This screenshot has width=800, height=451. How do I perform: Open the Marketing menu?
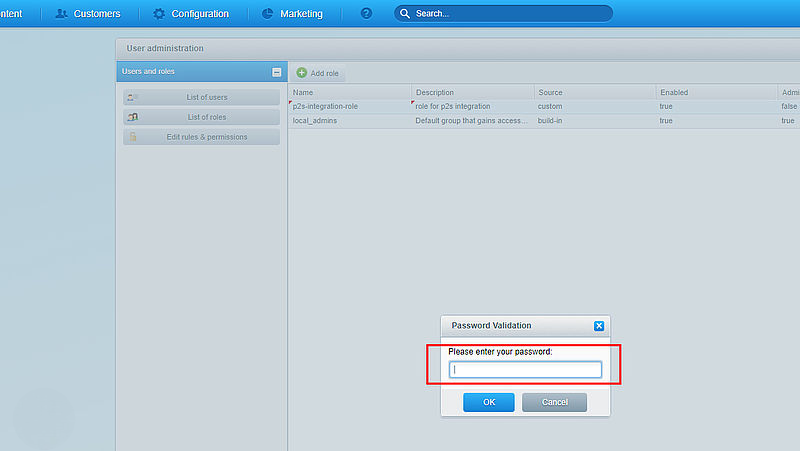tap(300, 14)
